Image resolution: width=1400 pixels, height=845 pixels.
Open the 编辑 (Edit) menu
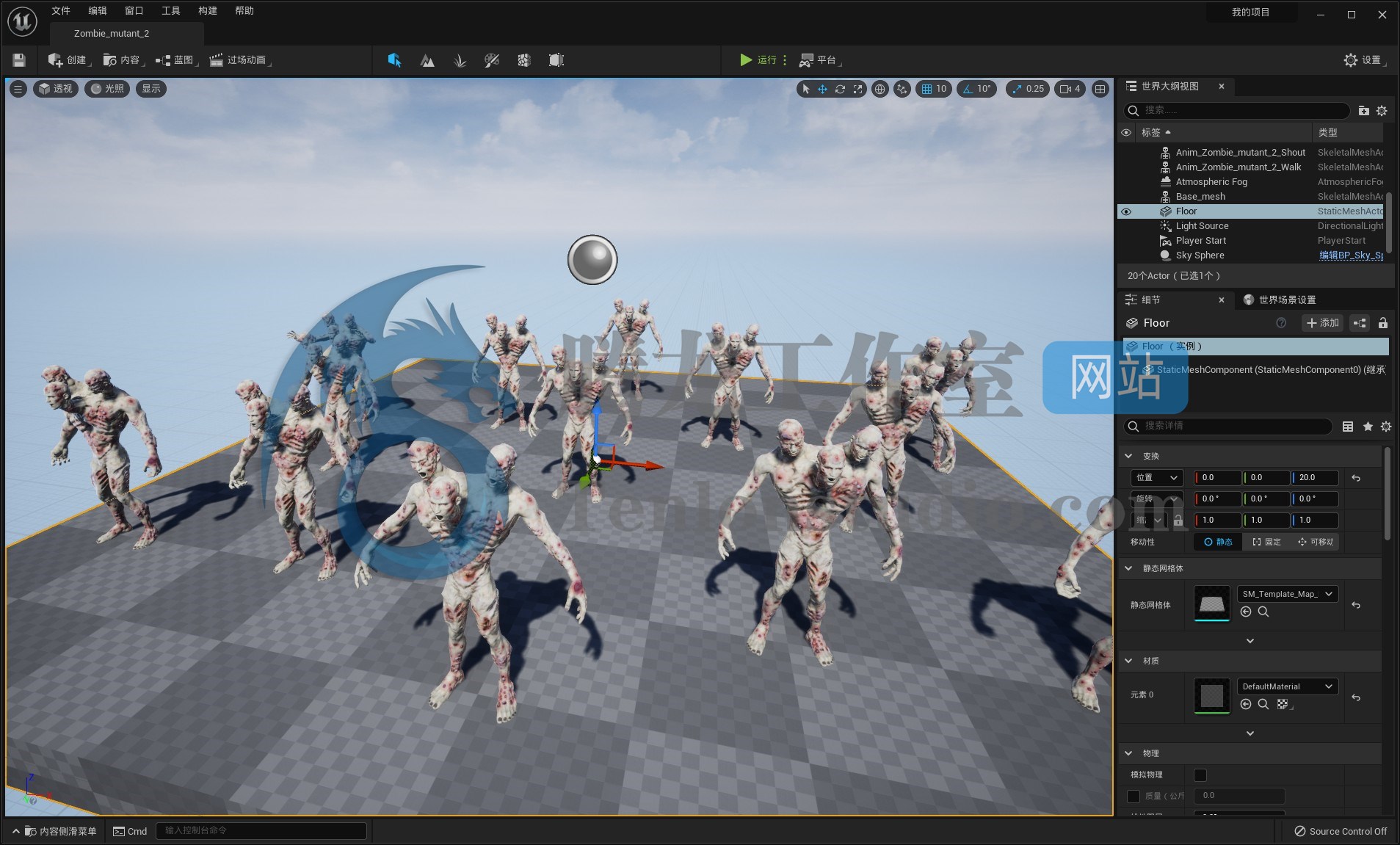pos(98,11)
